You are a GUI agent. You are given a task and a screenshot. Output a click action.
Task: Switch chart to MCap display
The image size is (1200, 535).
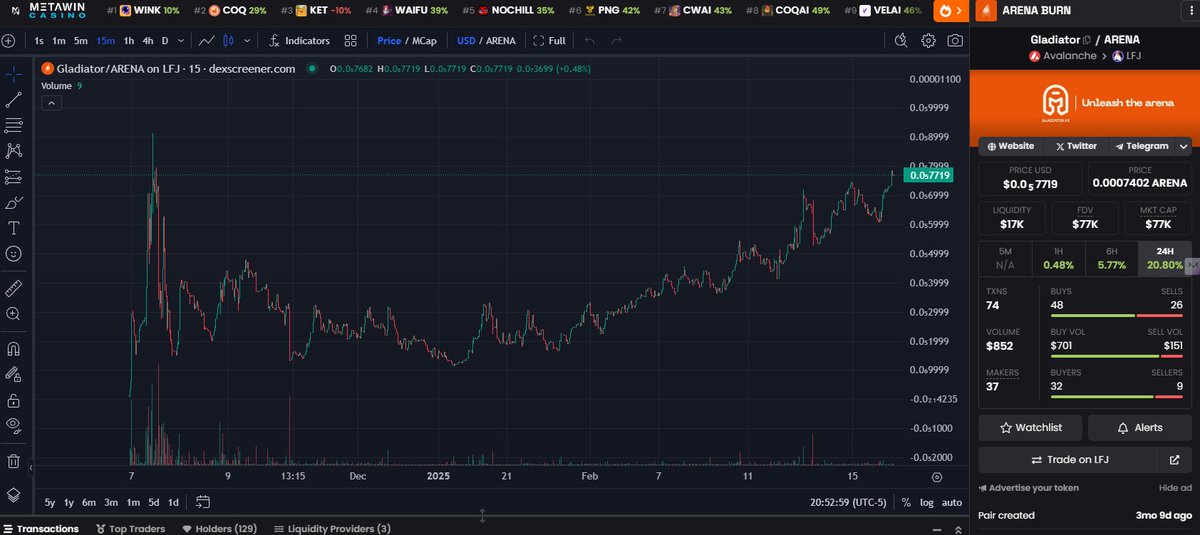(x=424, y=41)
